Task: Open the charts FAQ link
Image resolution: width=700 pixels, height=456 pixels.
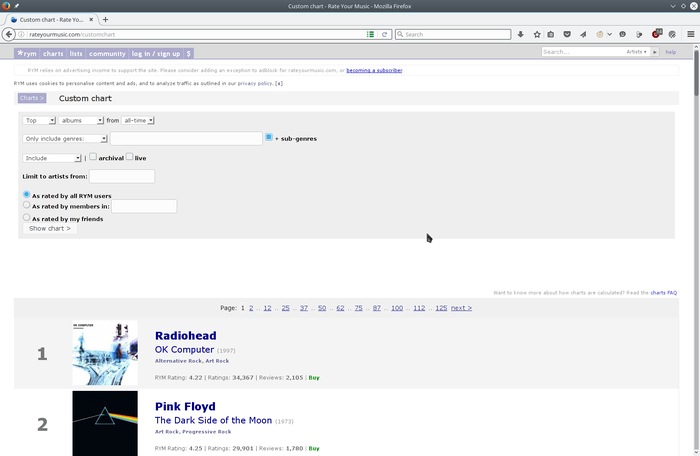Action: click(663, 293)
